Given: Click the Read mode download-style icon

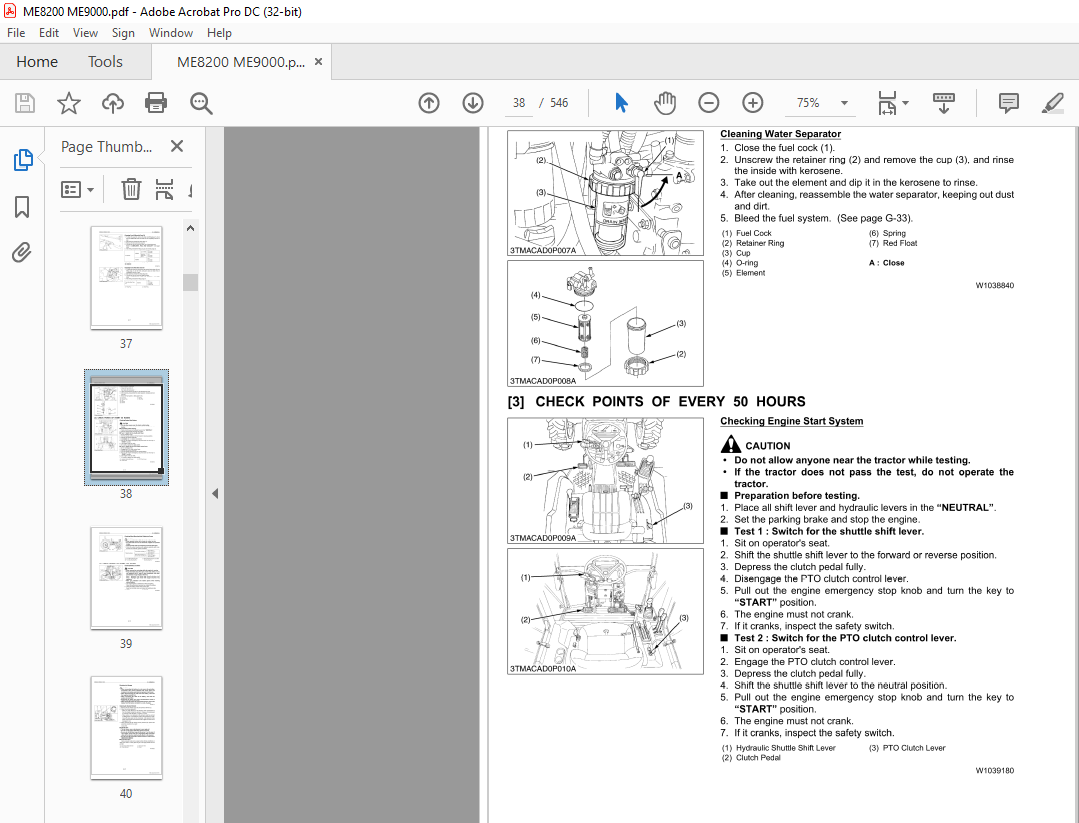Looking at the screenshot, I should pyautogui.click(x=943, y=103).
